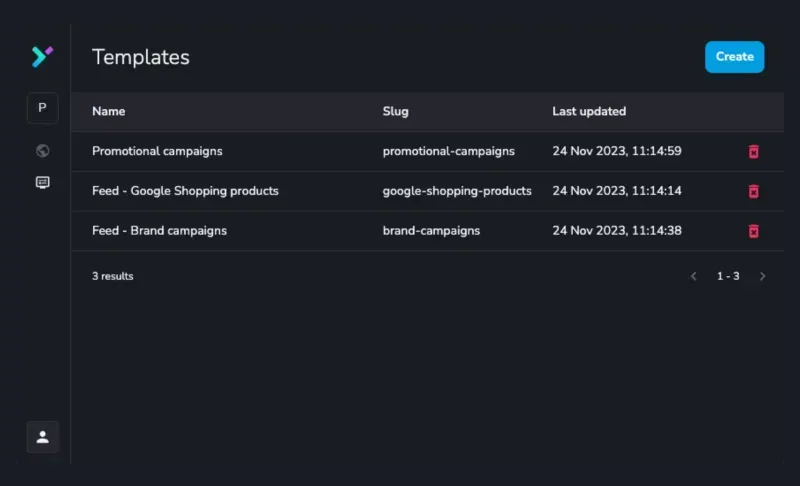Image resolution: width=800 pixels, height=486 pixels.
Task: Delete the Feed - Brand campaigns template
Action: [x=754, y=231]
